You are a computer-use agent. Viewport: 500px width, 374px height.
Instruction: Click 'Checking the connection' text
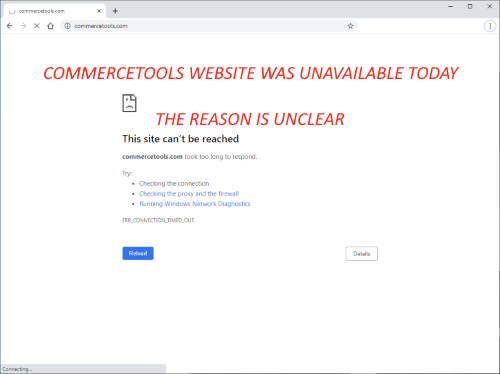174,184
